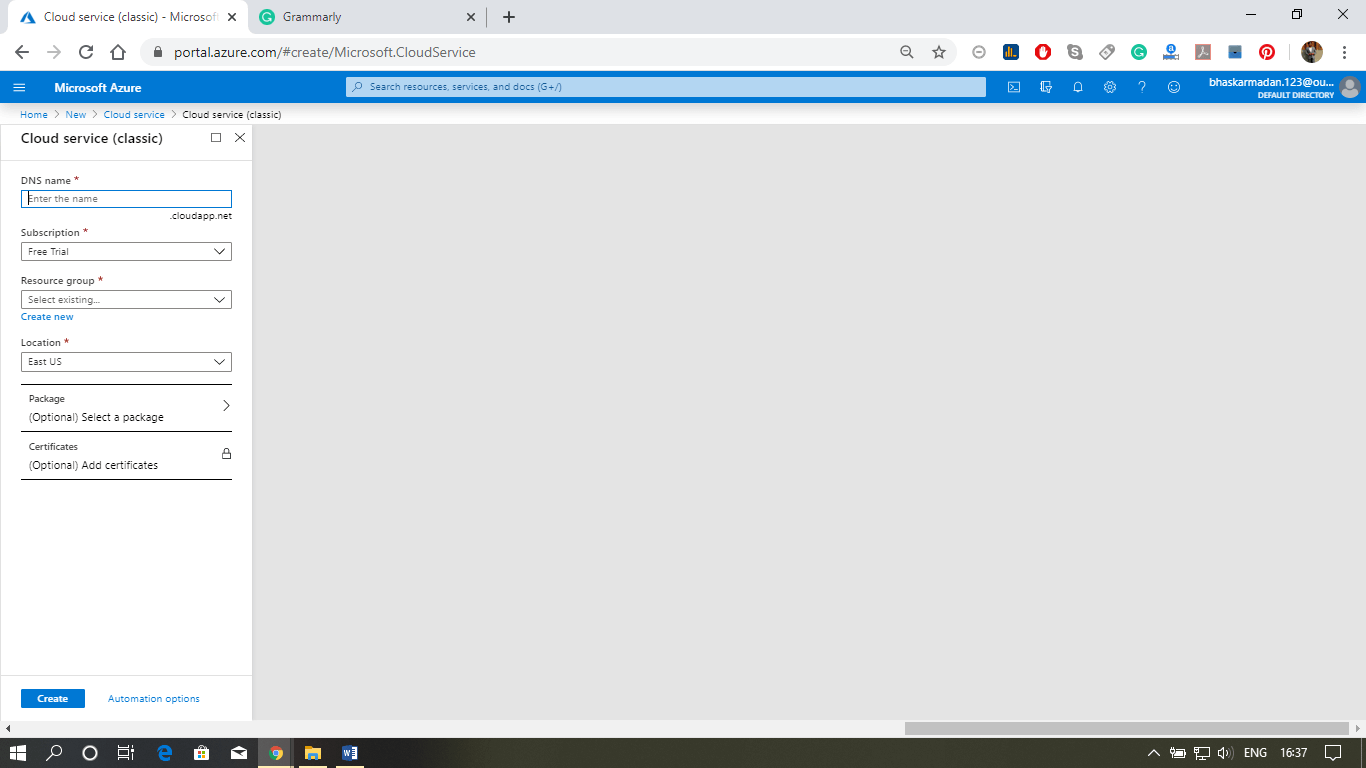Open the Subscription dropdown showing Free Trial

tap(126, 252)
